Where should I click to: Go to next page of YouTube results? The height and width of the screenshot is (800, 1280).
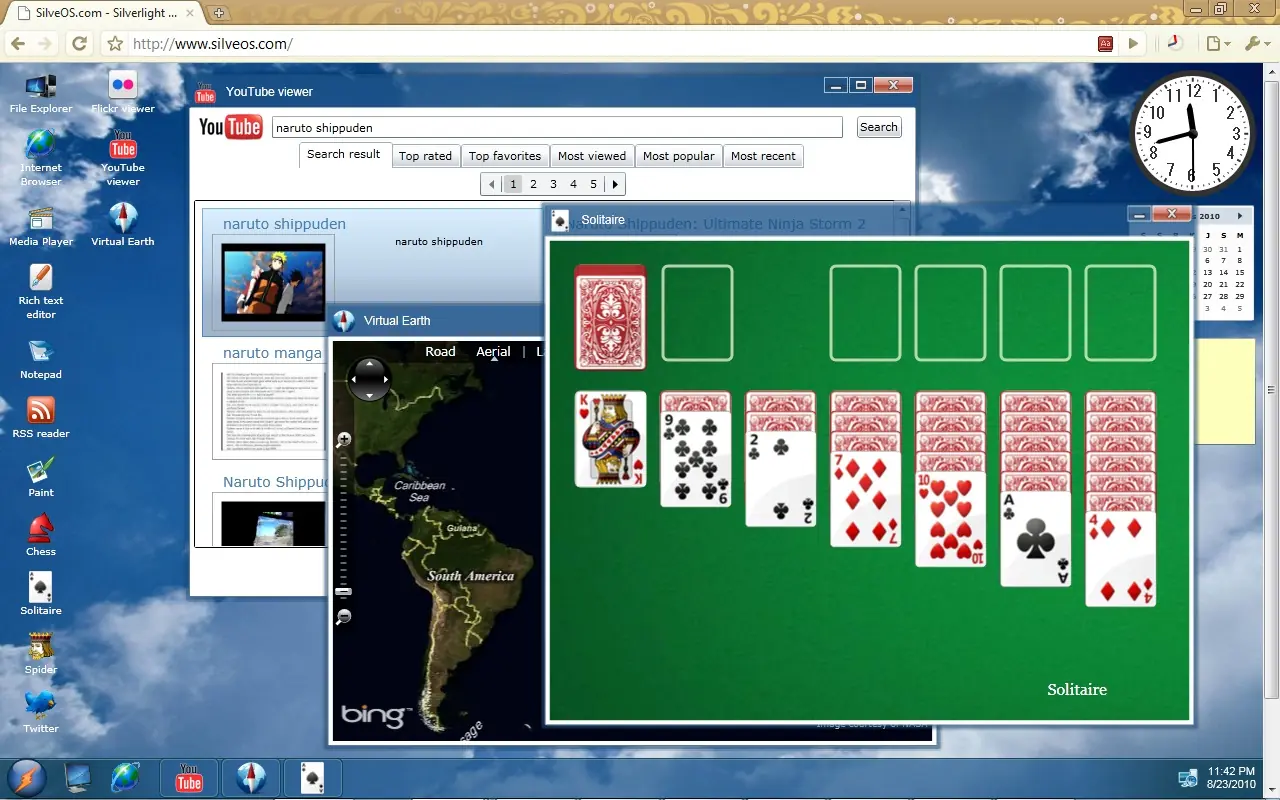coord(615,184)
